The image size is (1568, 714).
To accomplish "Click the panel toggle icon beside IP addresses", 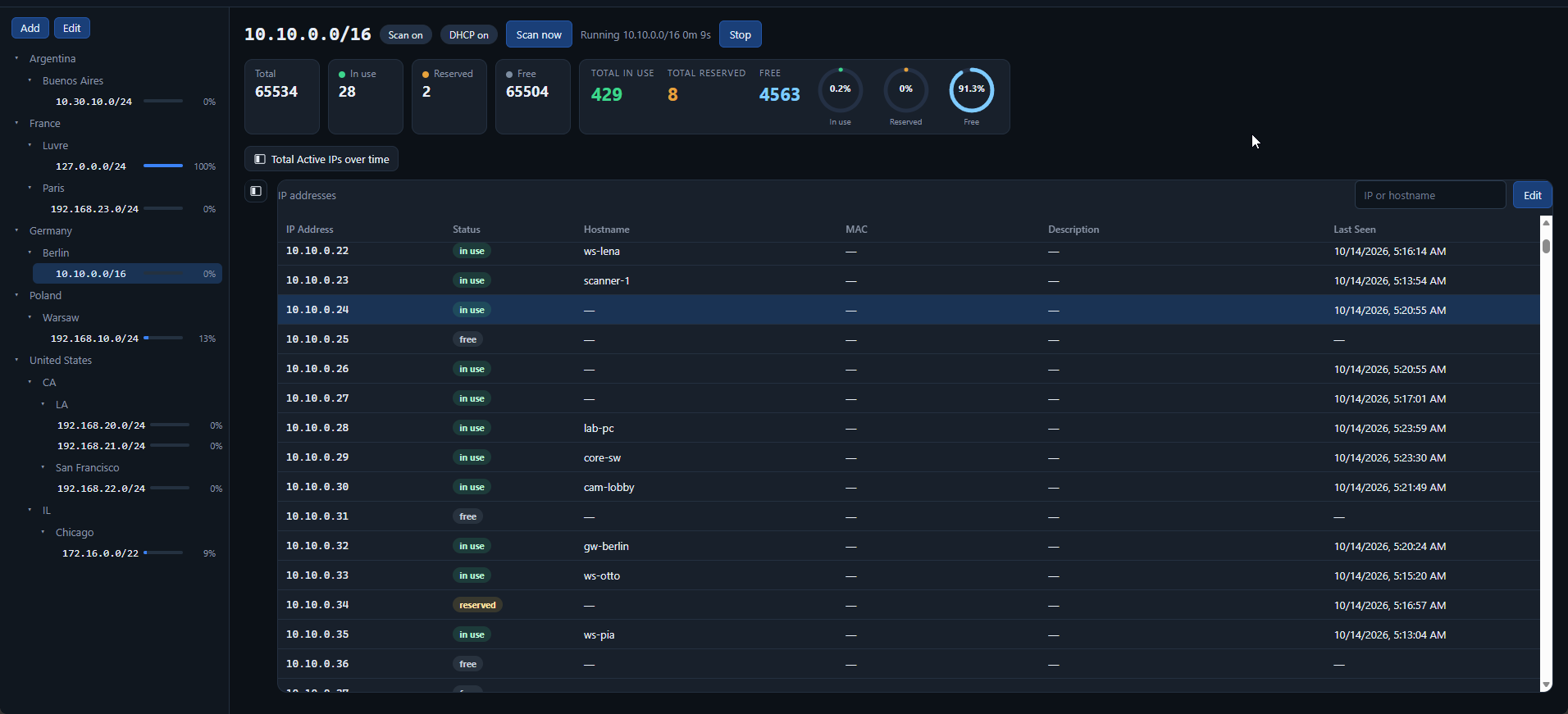I will coord(256,191).
